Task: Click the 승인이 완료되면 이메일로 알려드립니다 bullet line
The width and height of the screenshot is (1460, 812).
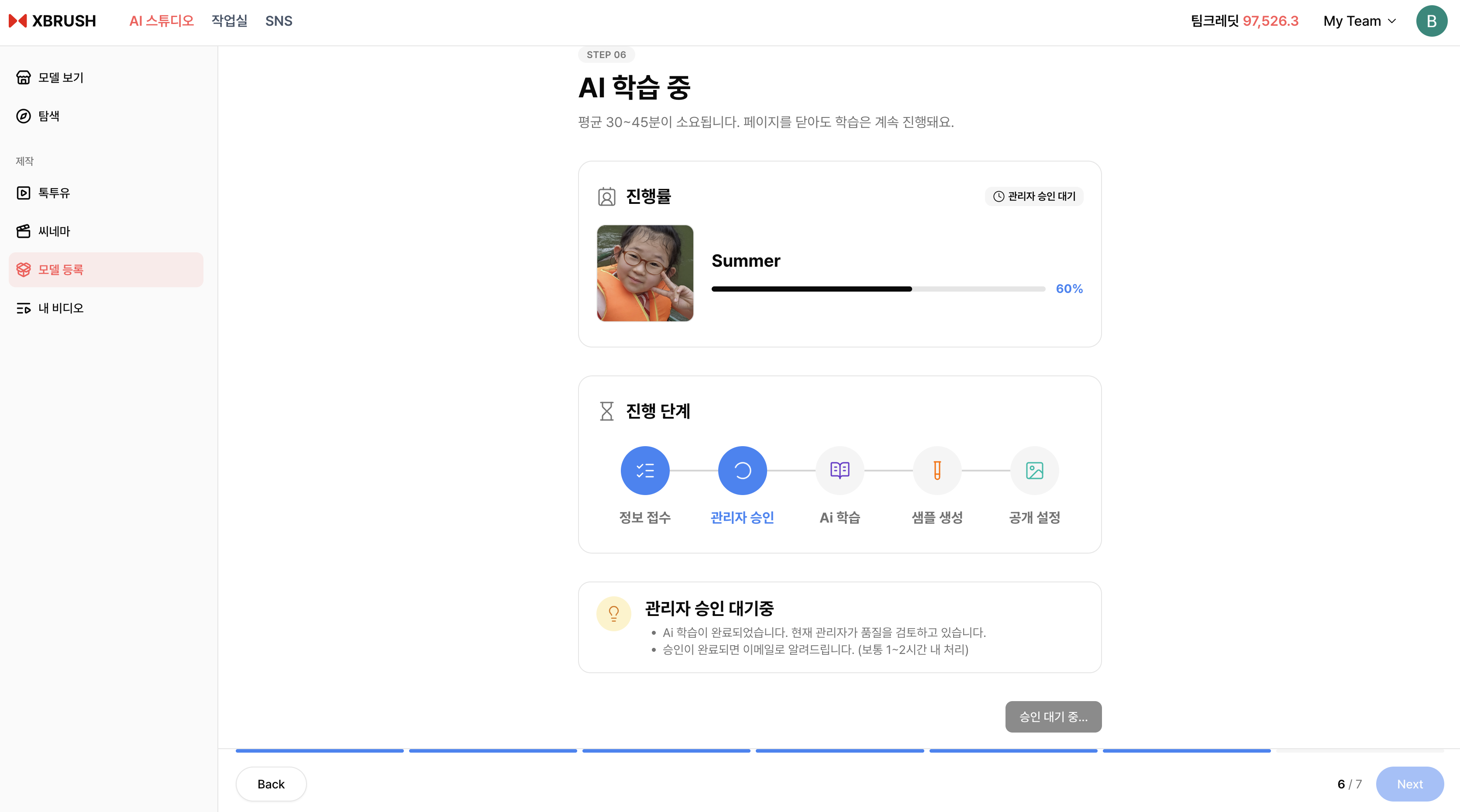Action: pos(816,649)
